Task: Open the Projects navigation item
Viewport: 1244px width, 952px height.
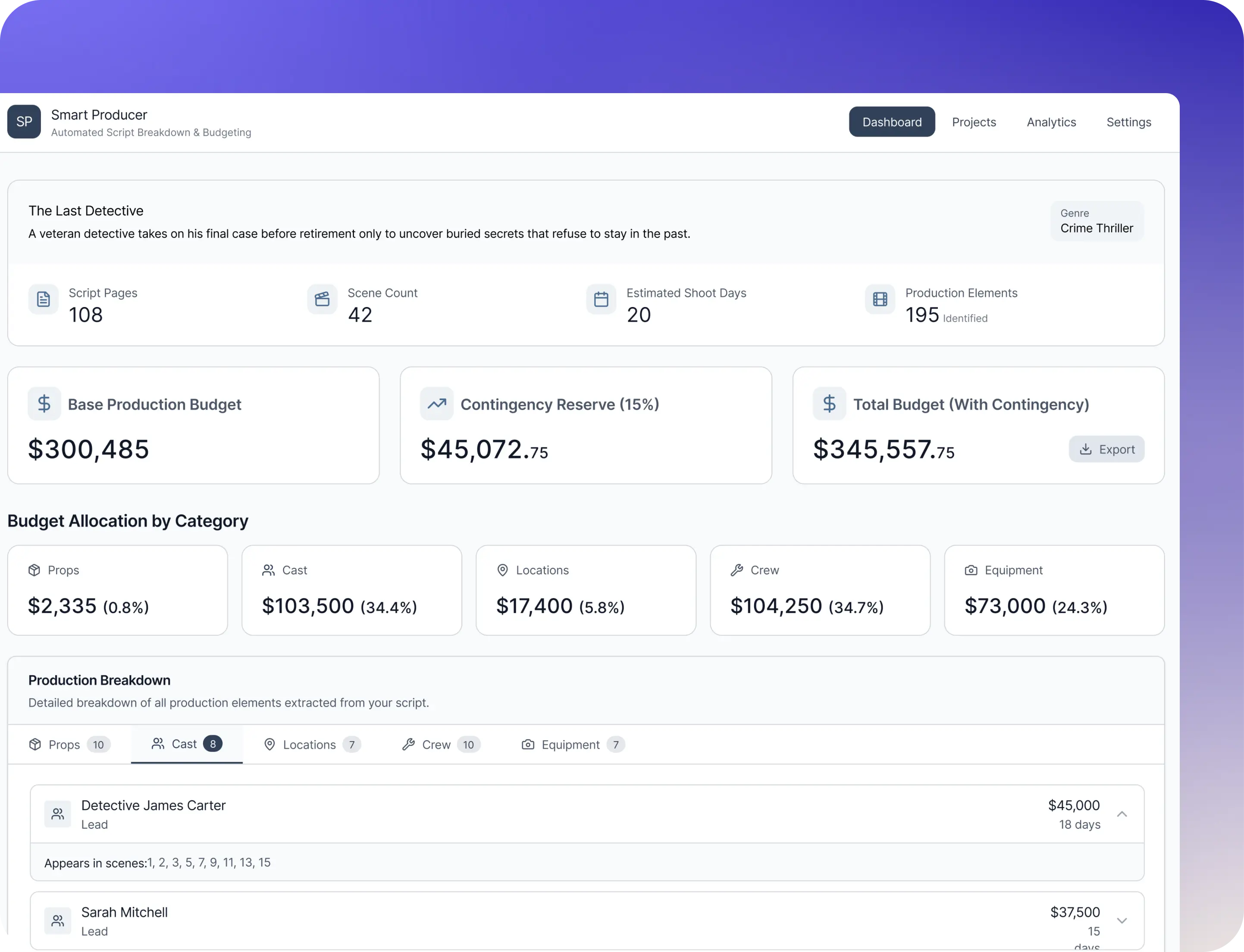Action: (x=974, y=122)
